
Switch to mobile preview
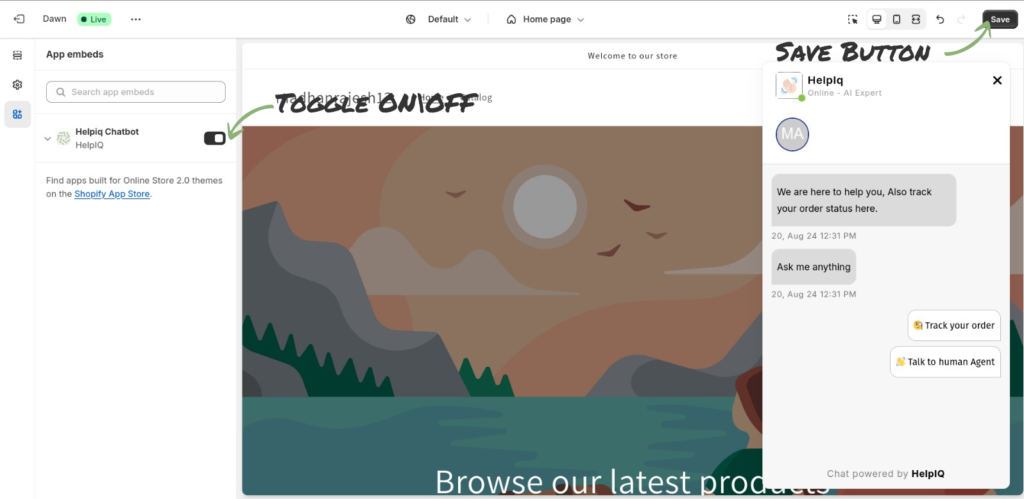[x=897, y=20]
